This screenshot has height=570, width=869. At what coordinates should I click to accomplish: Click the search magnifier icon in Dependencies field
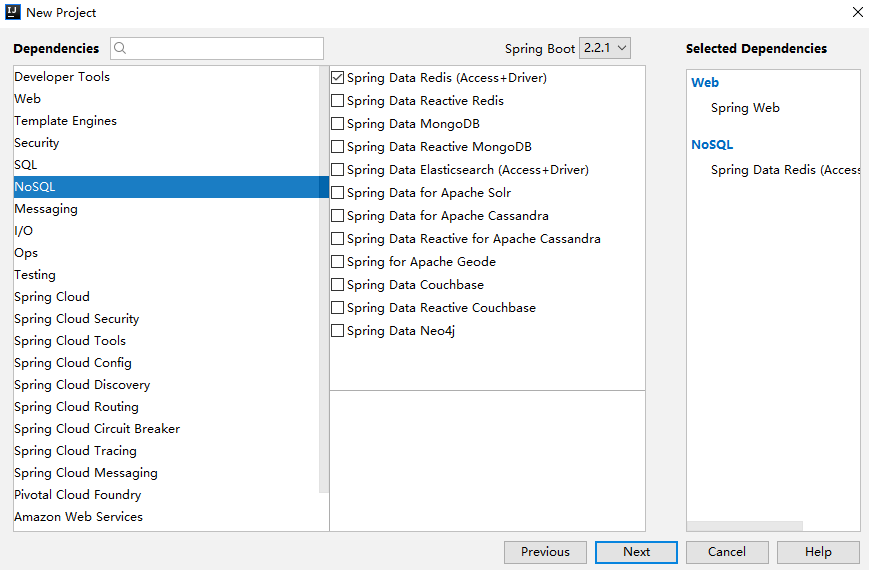[120, 48]
